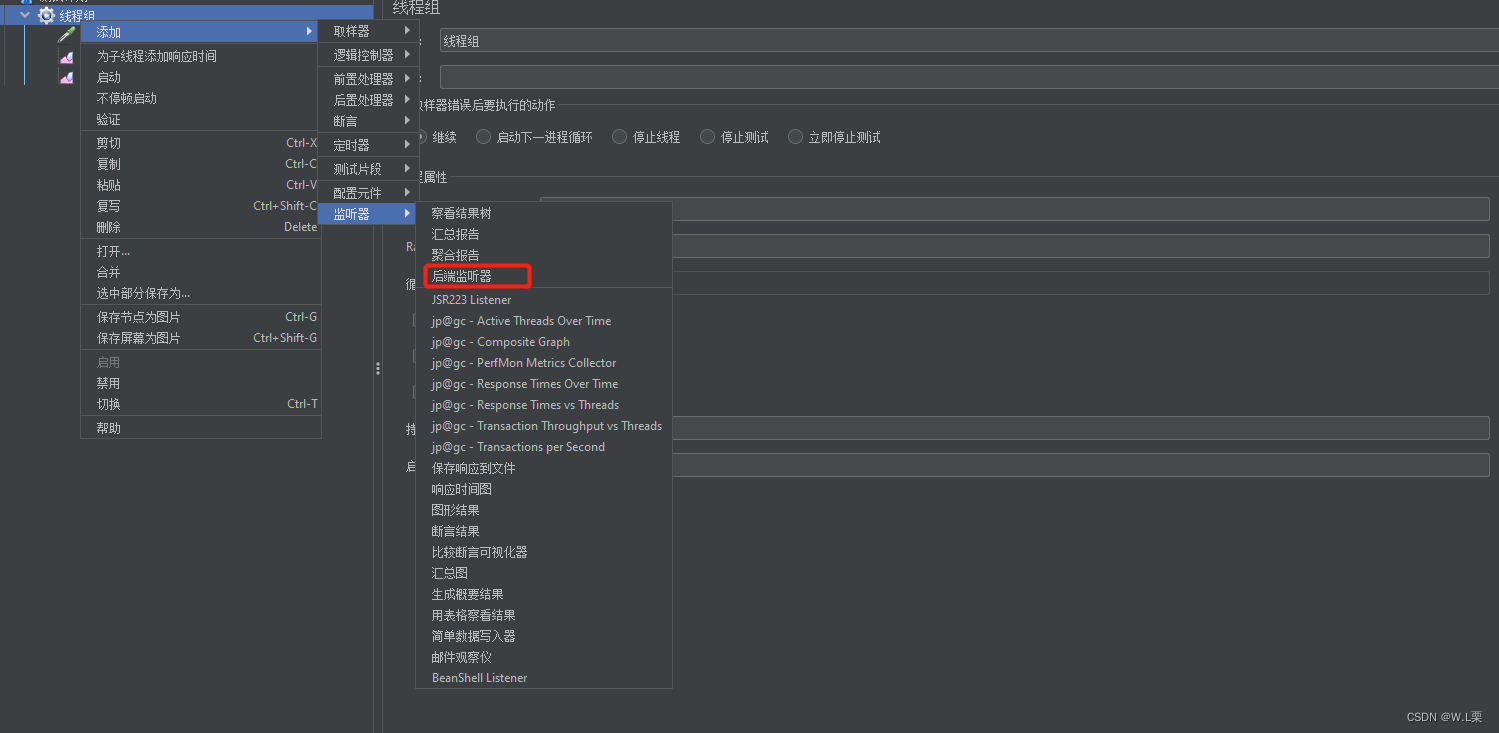Choose the 停止线程 radio button

tap(620, 137)
